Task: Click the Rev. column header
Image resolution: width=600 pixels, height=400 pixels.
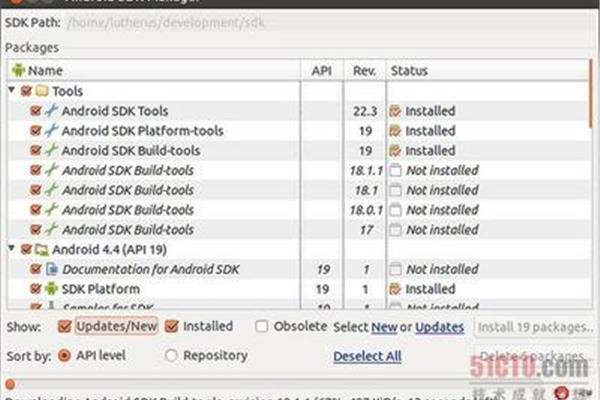Action: [x=365, y=70]
